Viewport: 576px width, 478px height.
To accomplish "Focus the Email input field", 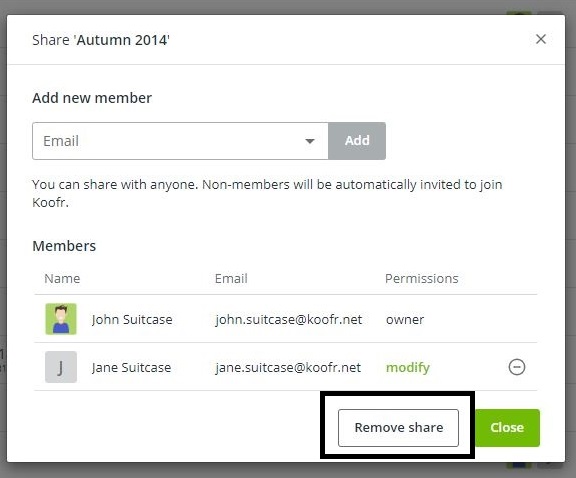I will click(x=180, y=141).
